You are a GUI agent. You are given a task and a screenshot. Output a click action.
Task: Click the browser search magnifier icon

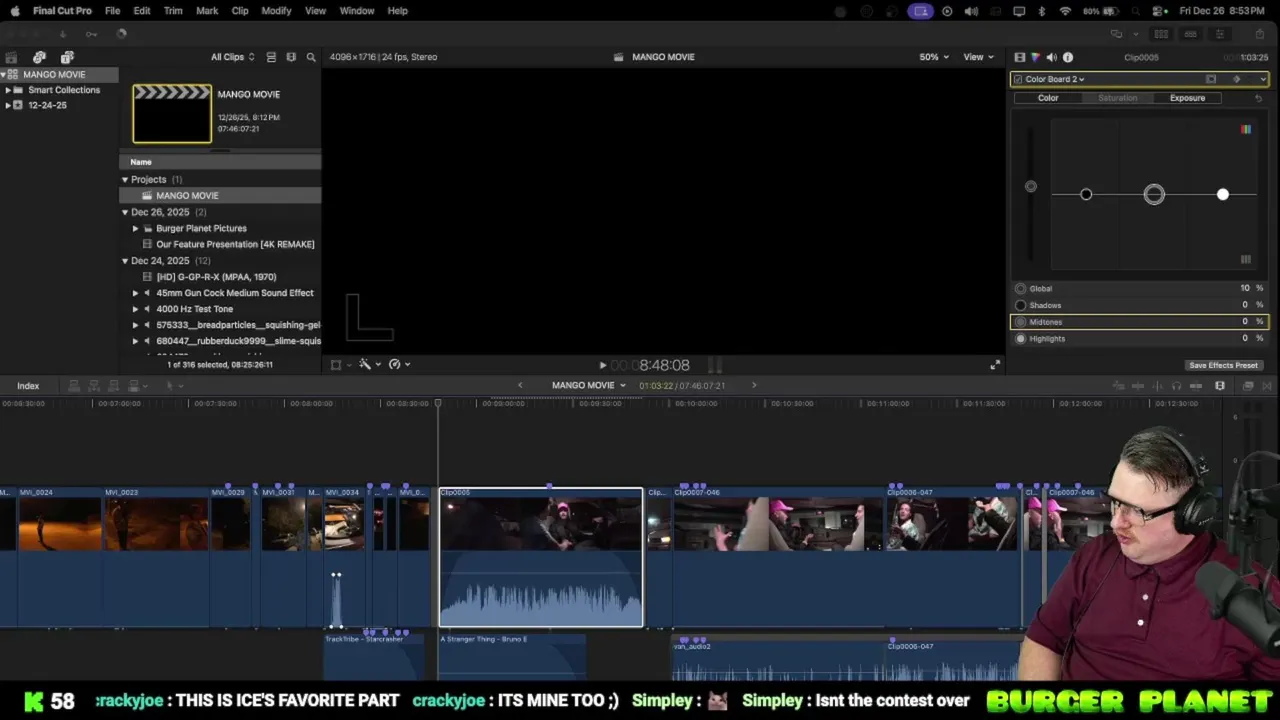click(311, 57)
